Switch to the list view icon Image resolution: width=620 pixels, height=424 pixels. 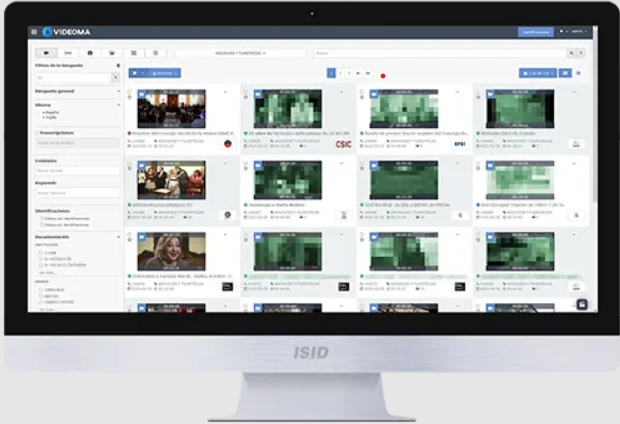click(x=579, y=73)
